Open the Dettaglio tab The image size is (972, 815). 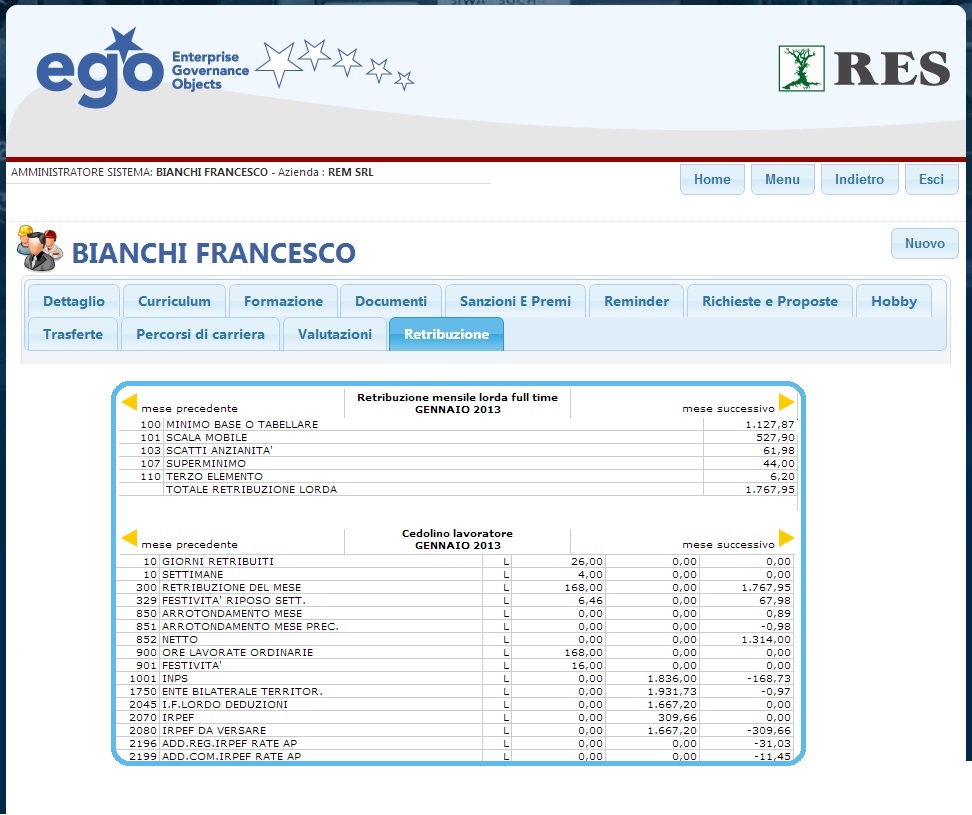click(74, 301)
